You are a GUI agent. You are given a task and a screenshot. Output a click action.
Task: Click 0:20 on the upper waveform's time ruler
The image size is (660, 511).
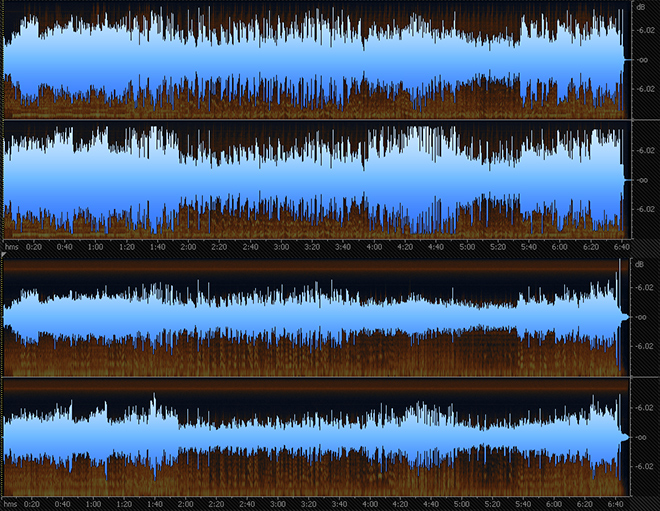click(x=34, y=247)
